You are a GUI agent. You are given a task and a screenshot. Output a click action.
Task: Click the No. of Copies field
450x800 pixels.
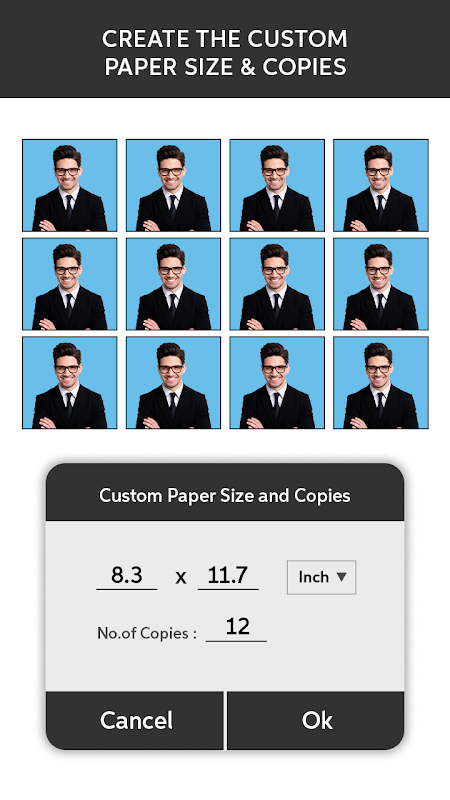point(236,628)
